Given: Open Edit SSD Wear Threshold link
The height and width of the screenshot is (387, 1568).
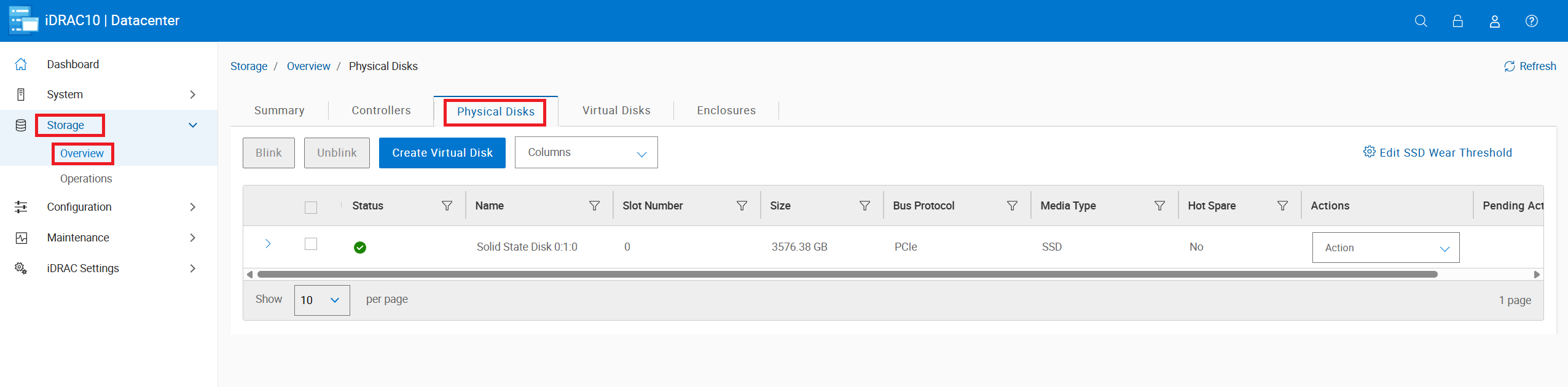Looking at the screenshot, I should (x=1438, y=152).
